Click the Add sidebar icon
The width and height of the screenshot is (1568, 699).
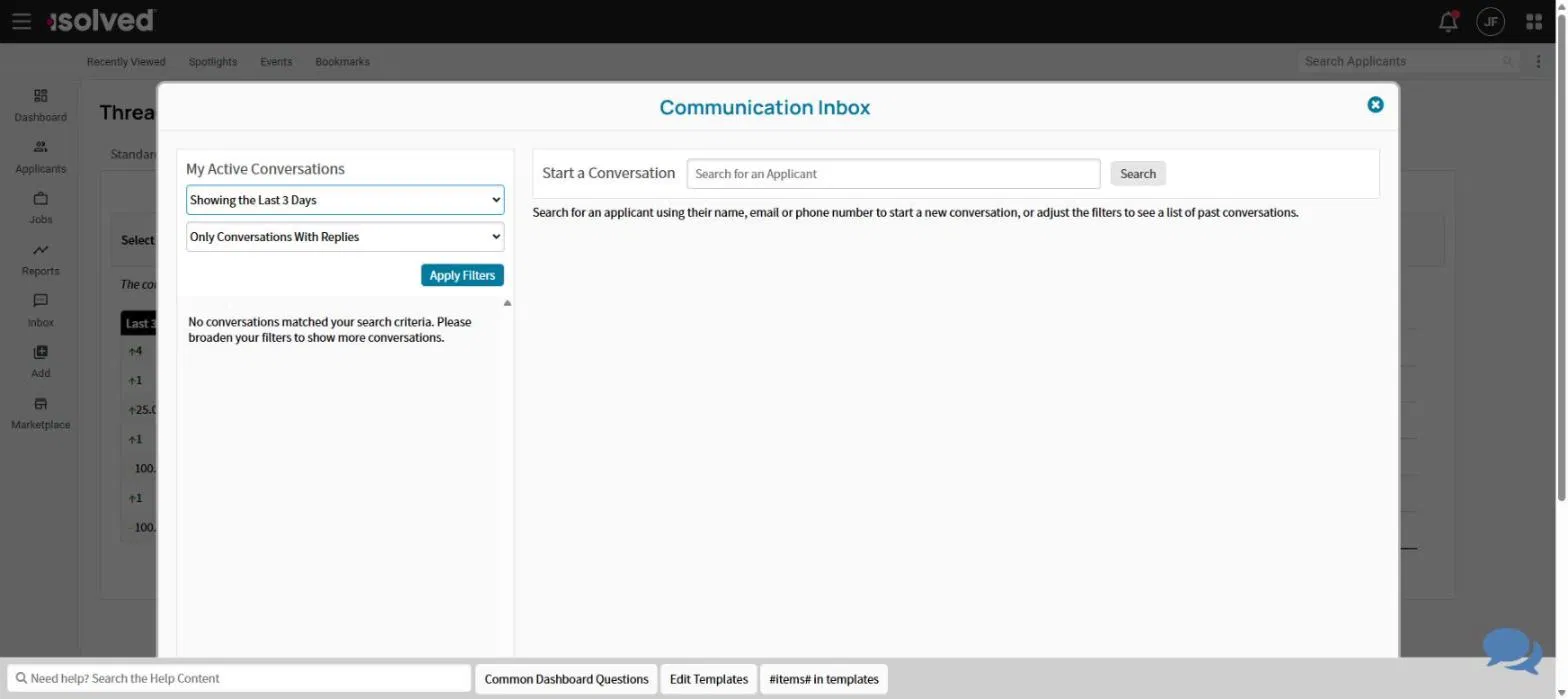(x=41, y=362)
